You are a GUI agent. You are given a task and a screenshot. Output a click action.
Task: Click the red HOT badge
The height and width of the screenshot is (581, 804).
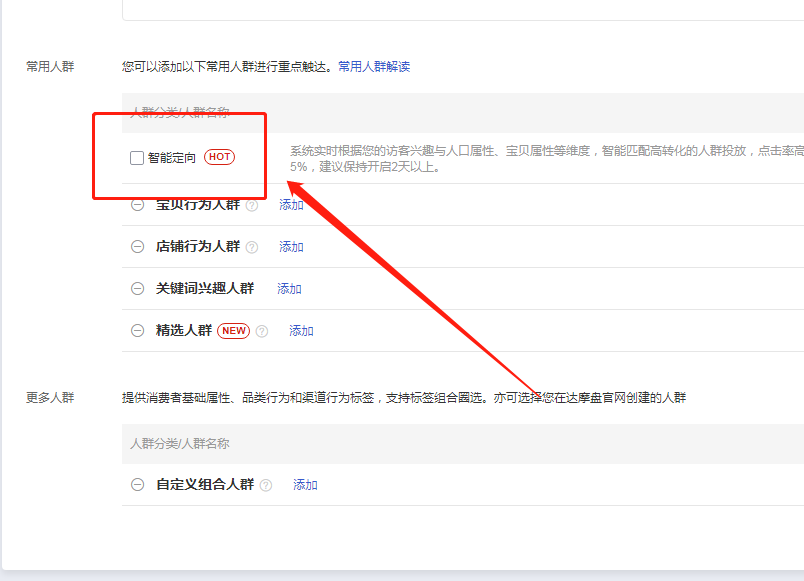(x=219, y=157)
